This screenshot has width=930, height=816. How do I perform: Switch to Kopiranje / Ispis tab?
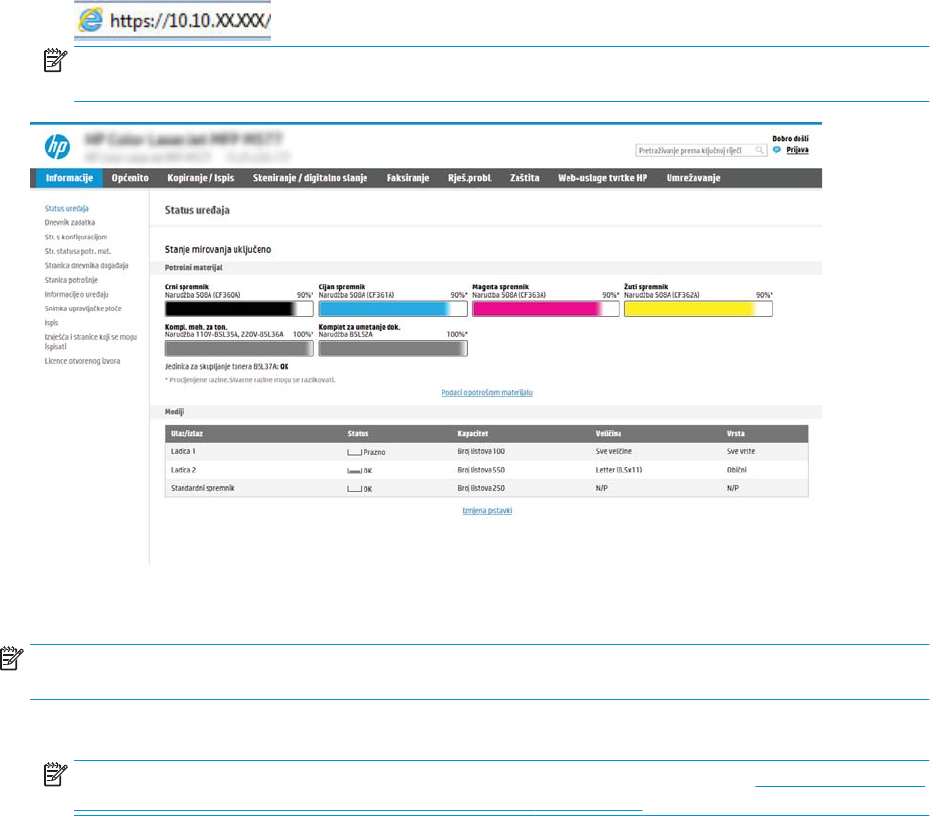coord(200,178)
